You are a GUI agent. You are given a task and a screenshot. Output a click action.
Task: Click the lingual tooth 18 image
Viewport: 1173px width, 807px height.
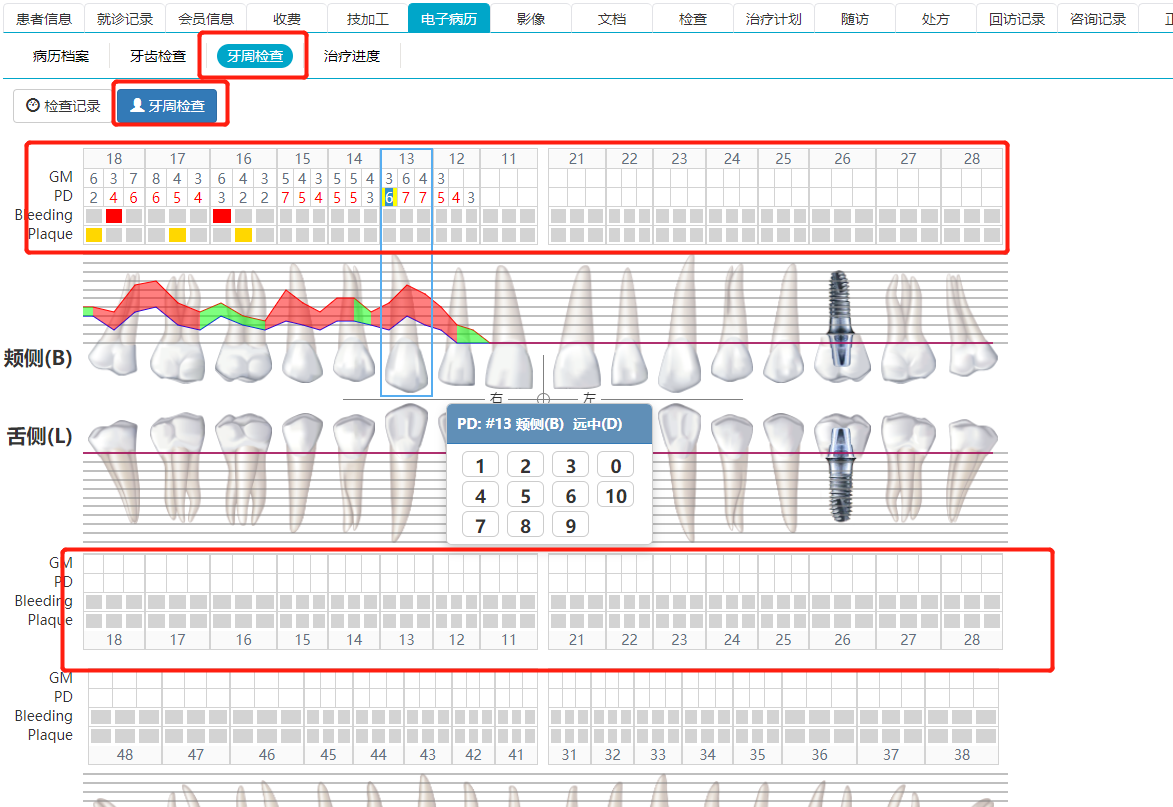click(x=114, y=469)
